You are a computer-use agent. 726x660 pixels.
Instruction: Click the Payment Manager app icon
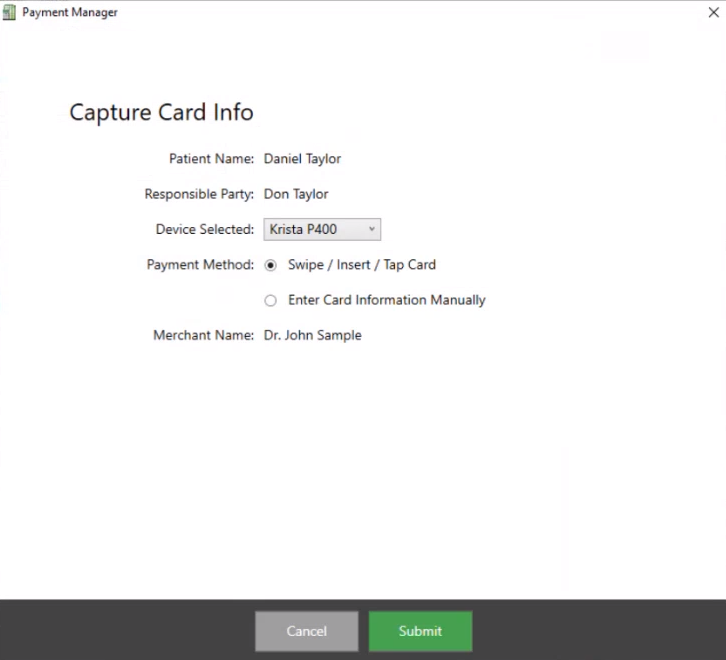click(10, 12)
